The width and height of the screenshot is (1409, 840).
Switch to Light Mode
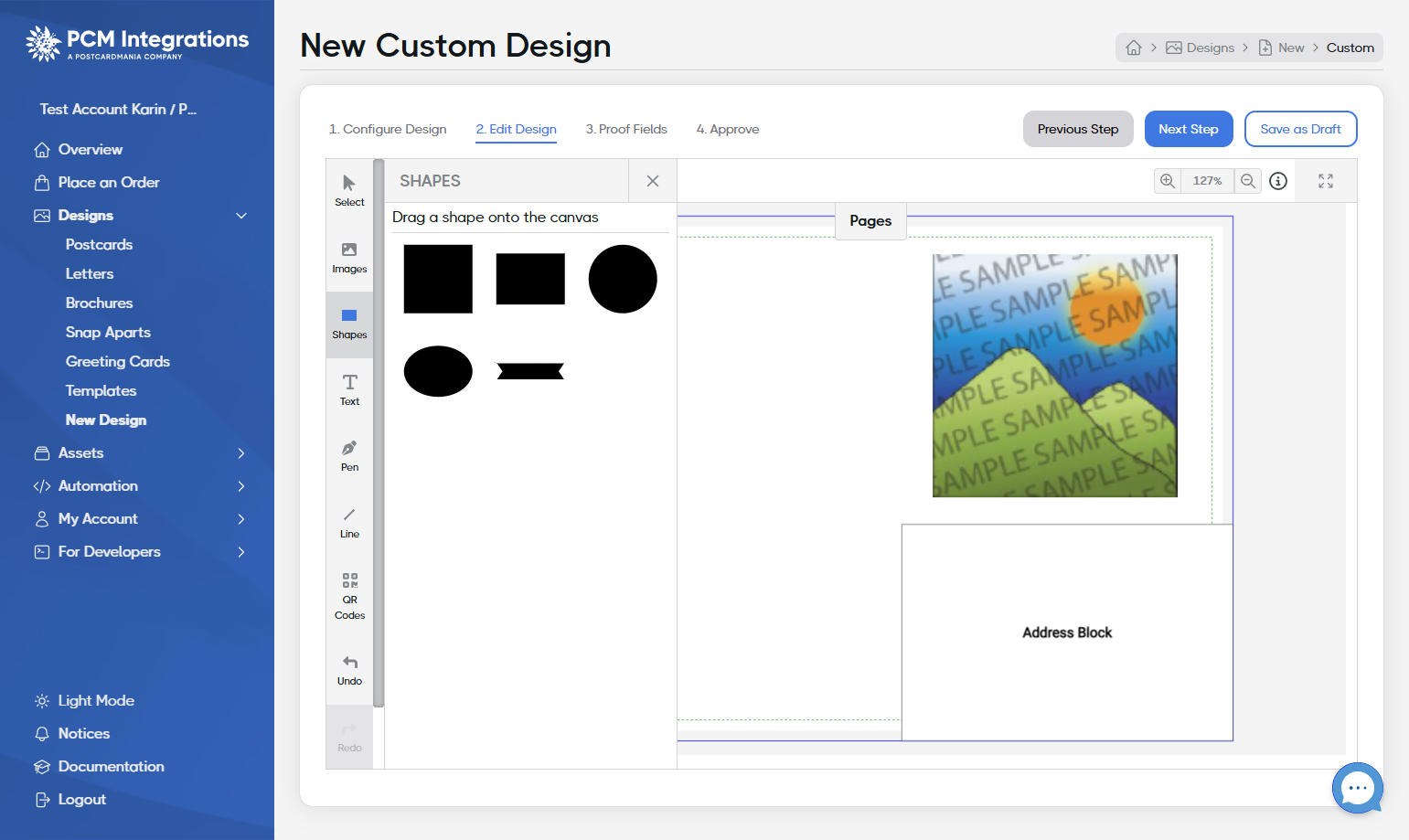coord(84,701)
